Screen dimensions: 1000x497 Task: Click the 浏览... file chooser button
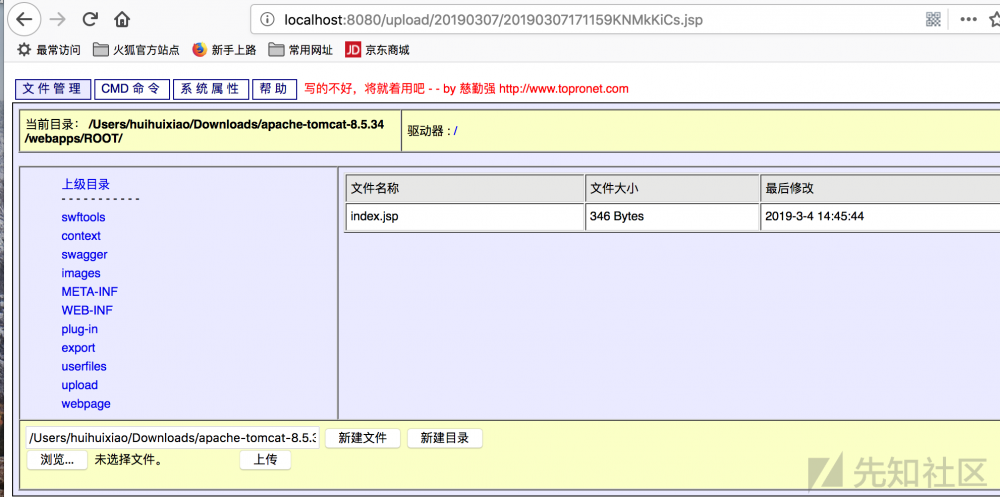pos(57,459)
